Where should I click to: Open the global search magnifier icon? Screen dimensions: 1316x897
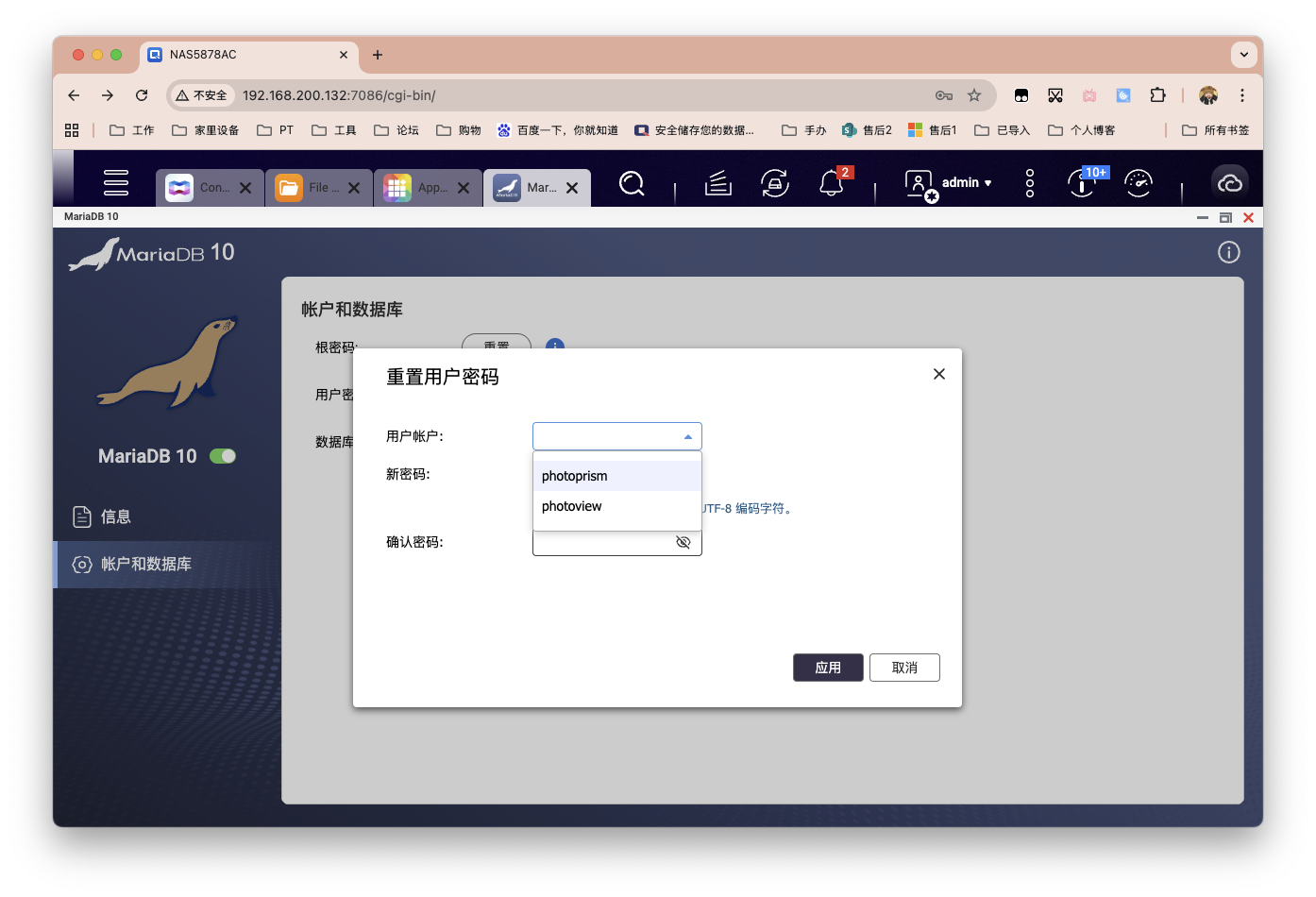[x=631, y=184]
